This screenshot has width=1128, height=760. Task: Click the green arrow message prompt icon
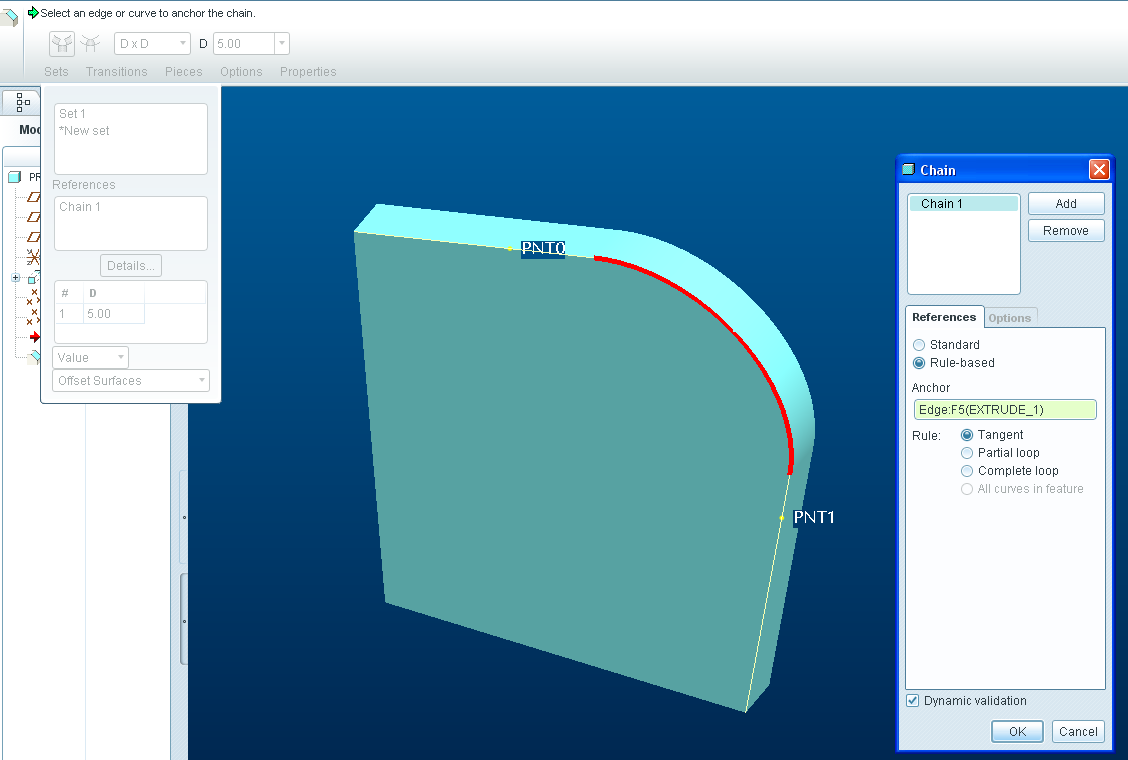32,12
